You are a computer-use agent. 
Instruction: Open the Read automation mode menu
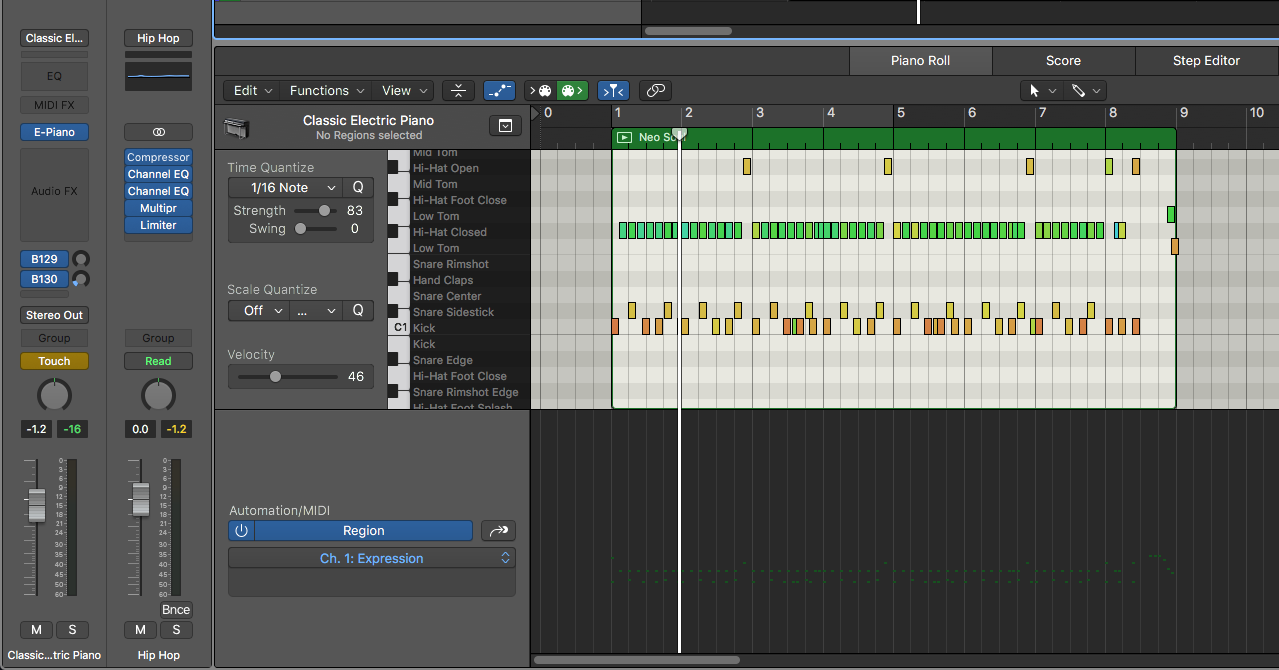158,361
